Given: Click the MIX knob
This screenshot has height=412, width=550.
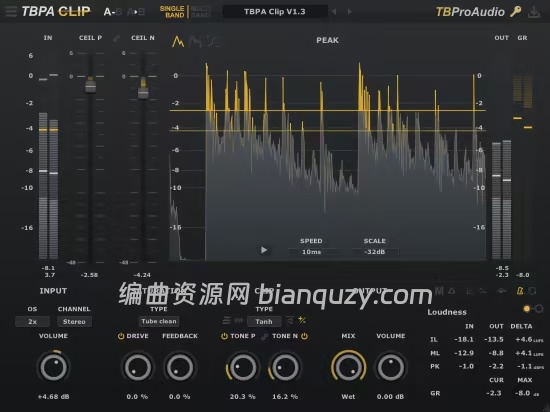Looking at the screenshot, I should (348, 367).
